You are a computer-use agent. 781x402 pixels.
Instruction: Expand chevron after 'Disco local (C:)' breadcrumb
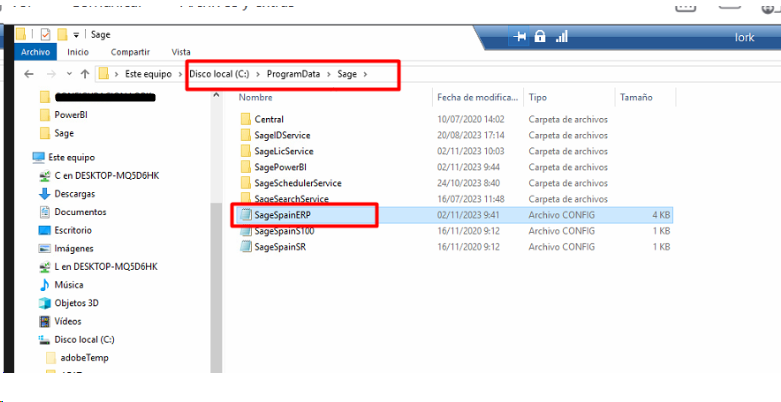tap(258, 74)
